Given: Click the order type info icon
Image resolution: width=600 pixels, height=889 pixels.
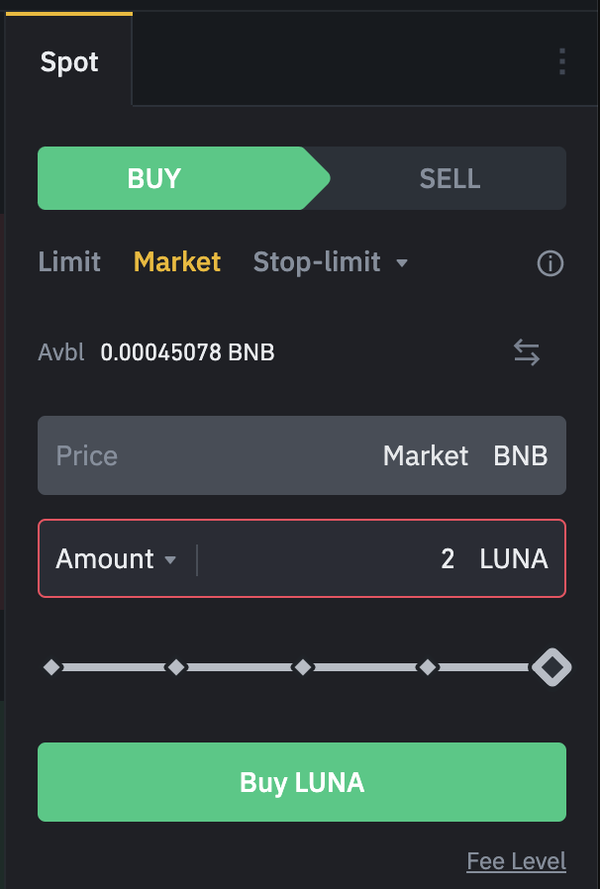Looking at the screenshot, I should [550, 263].
